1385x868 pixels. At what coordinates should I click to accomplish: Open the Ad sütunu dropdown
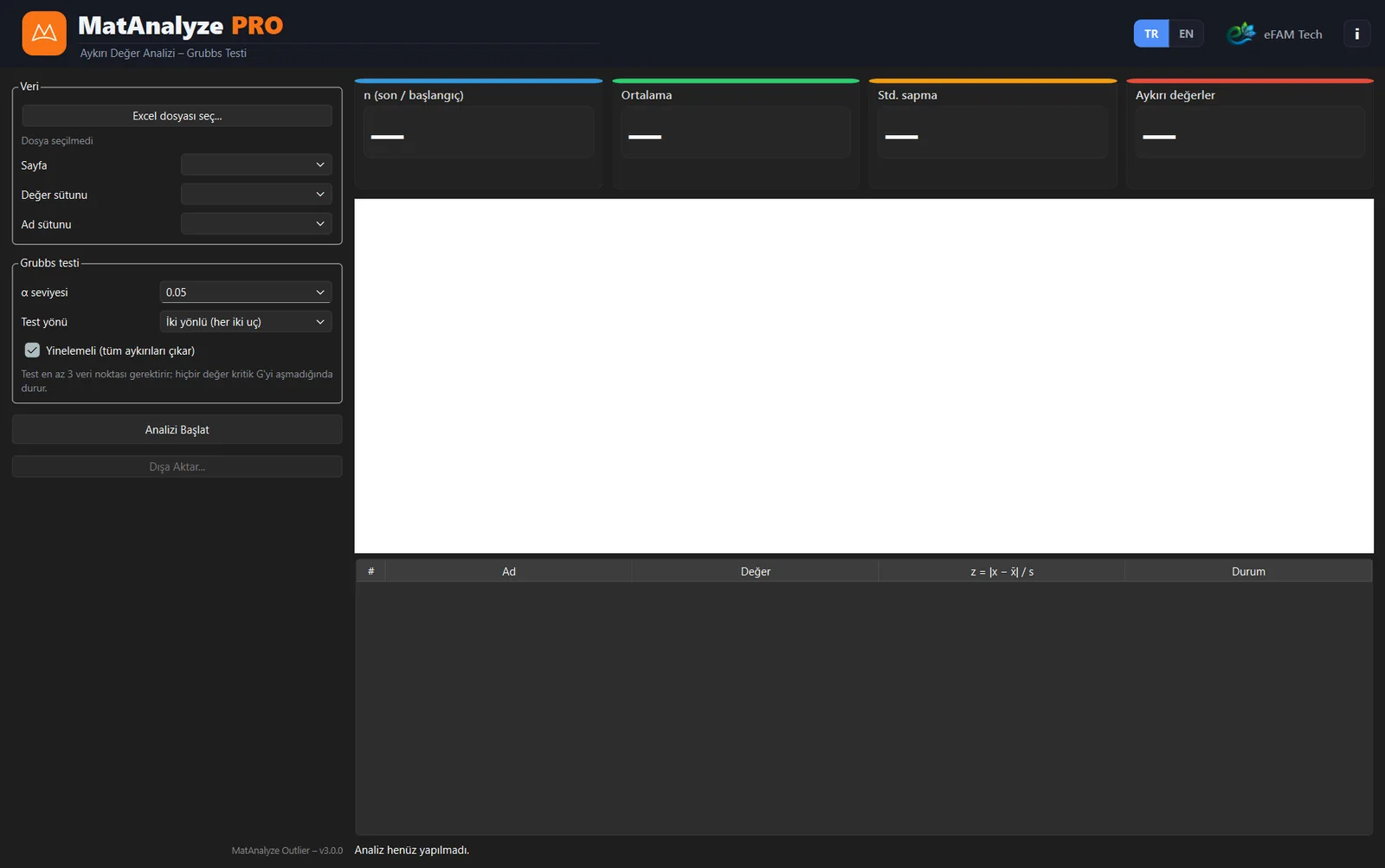256,224
